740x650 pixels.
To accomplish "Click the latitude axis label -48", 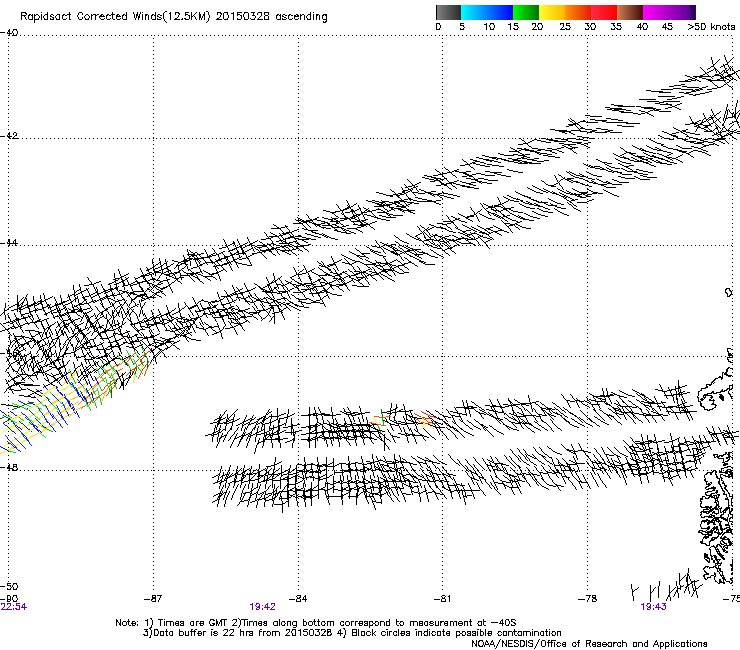I will 9,467.
